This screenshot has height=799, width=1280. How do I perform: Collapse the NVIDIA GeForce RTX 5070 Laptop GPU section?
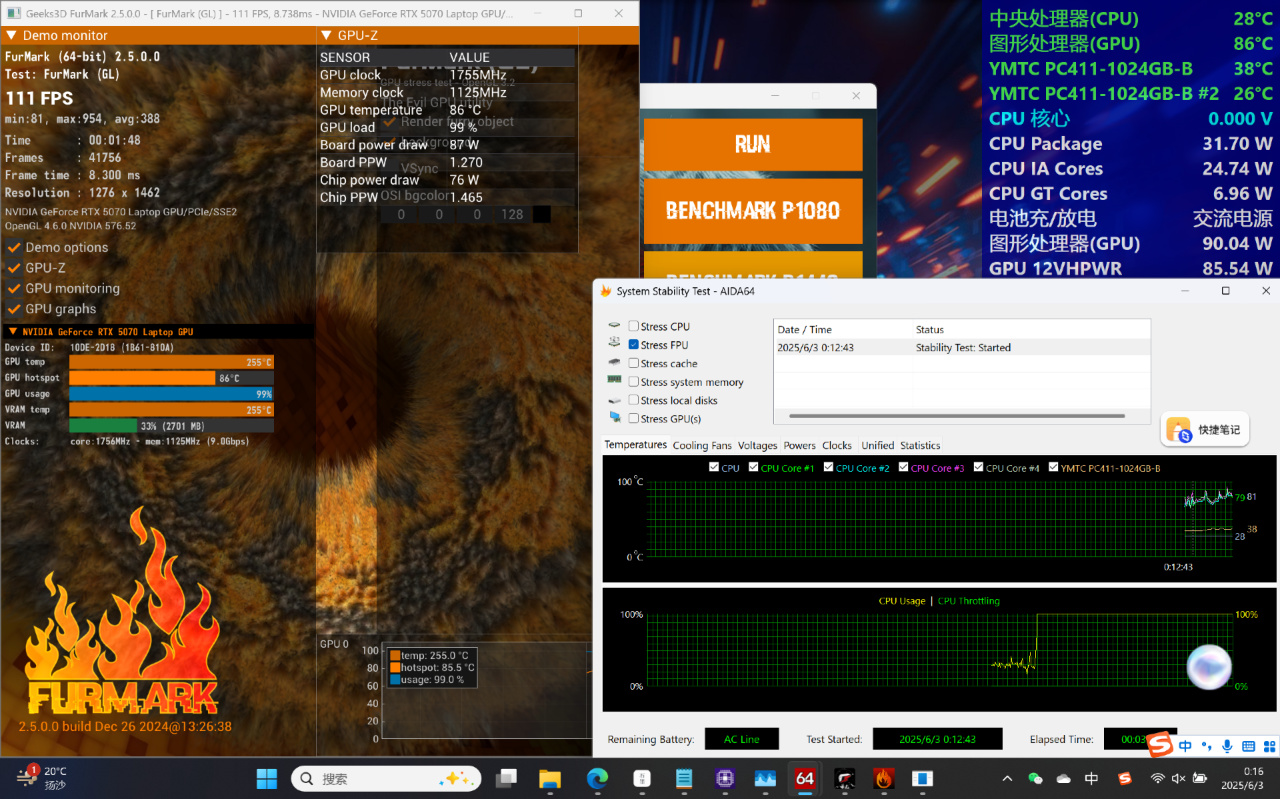[157, 331]
